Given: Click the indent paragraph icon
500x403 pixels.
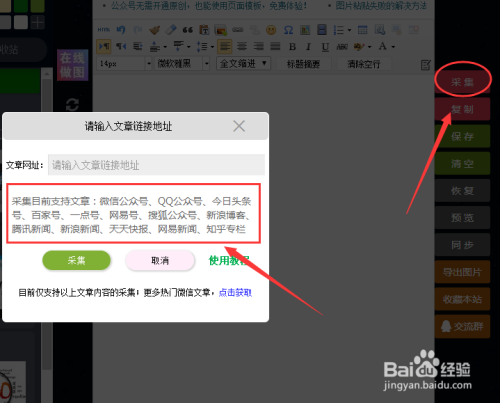Looking at the screenshot, I should coord(138,46).
